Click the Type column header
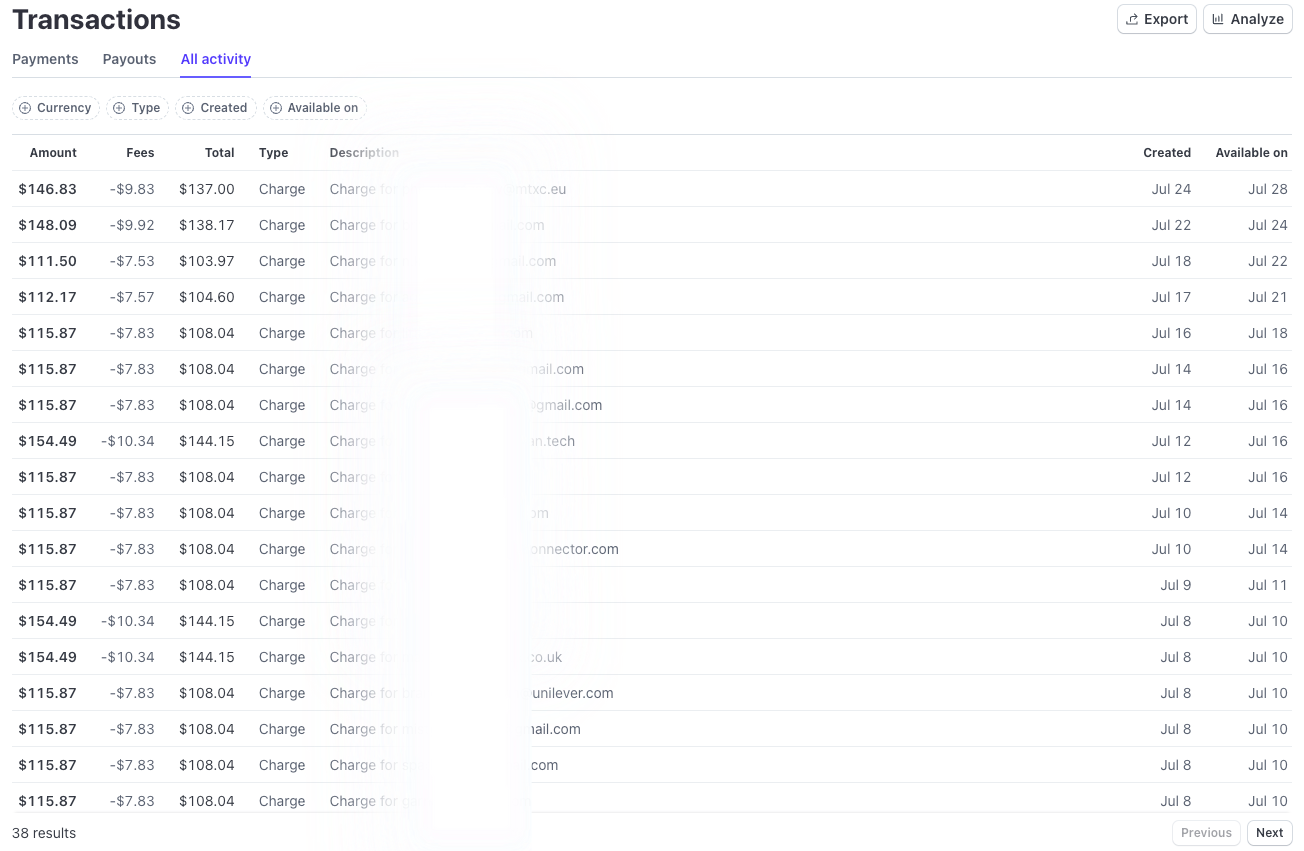1304x851 pixels. pos(273,153)
